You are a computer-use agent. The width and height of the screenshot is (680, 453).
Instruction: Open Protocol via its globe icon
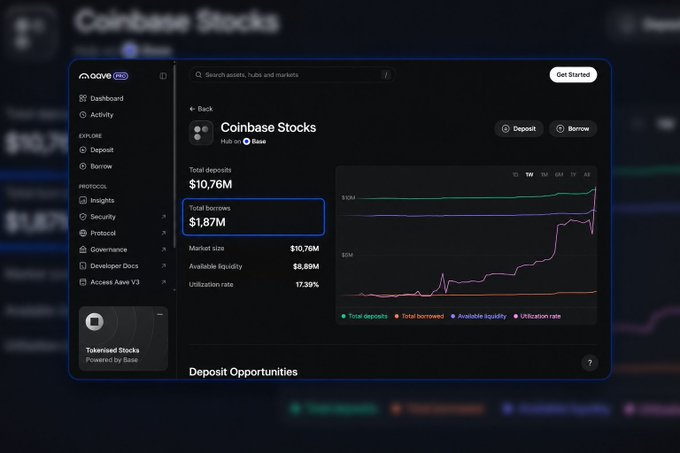83,233
